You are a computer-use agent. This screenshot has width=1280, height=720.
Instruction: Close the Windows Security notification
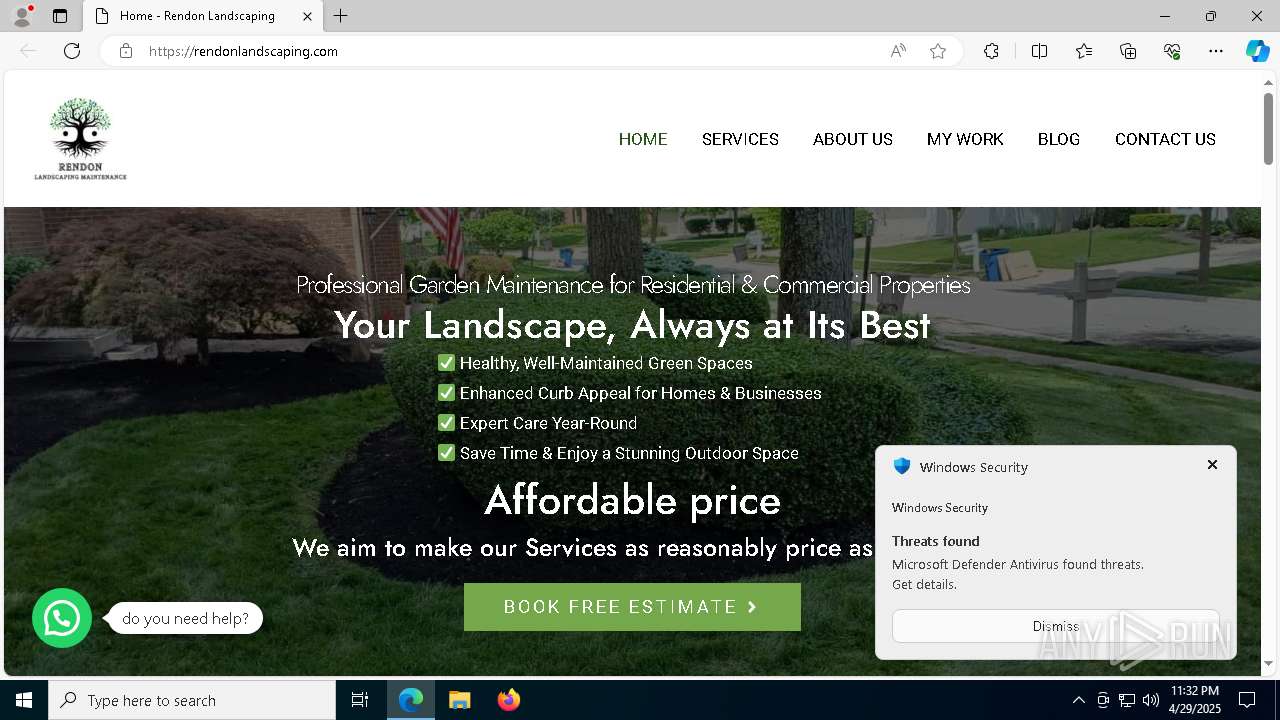tap(1212, 465)
